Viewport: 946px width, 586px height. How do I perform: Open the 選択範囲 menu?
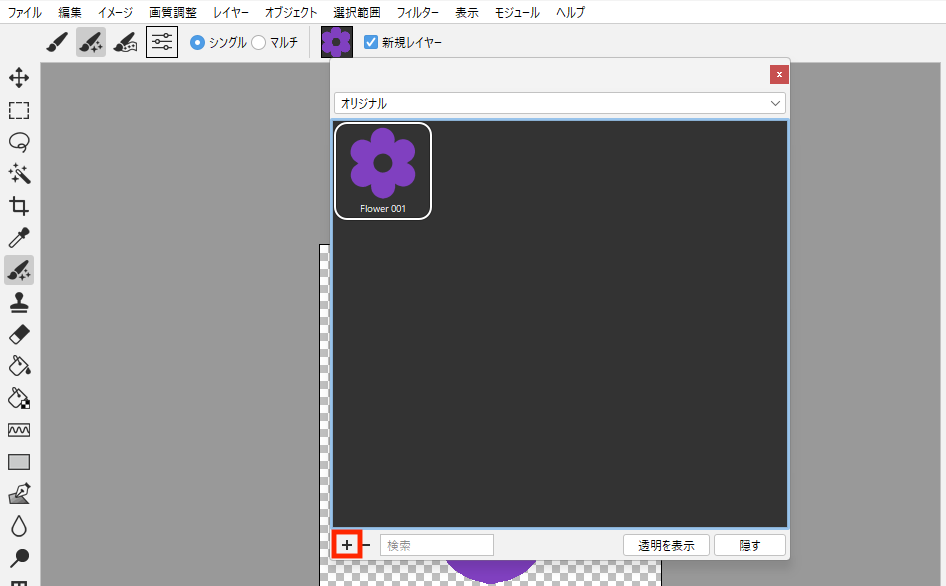(357, 12)
